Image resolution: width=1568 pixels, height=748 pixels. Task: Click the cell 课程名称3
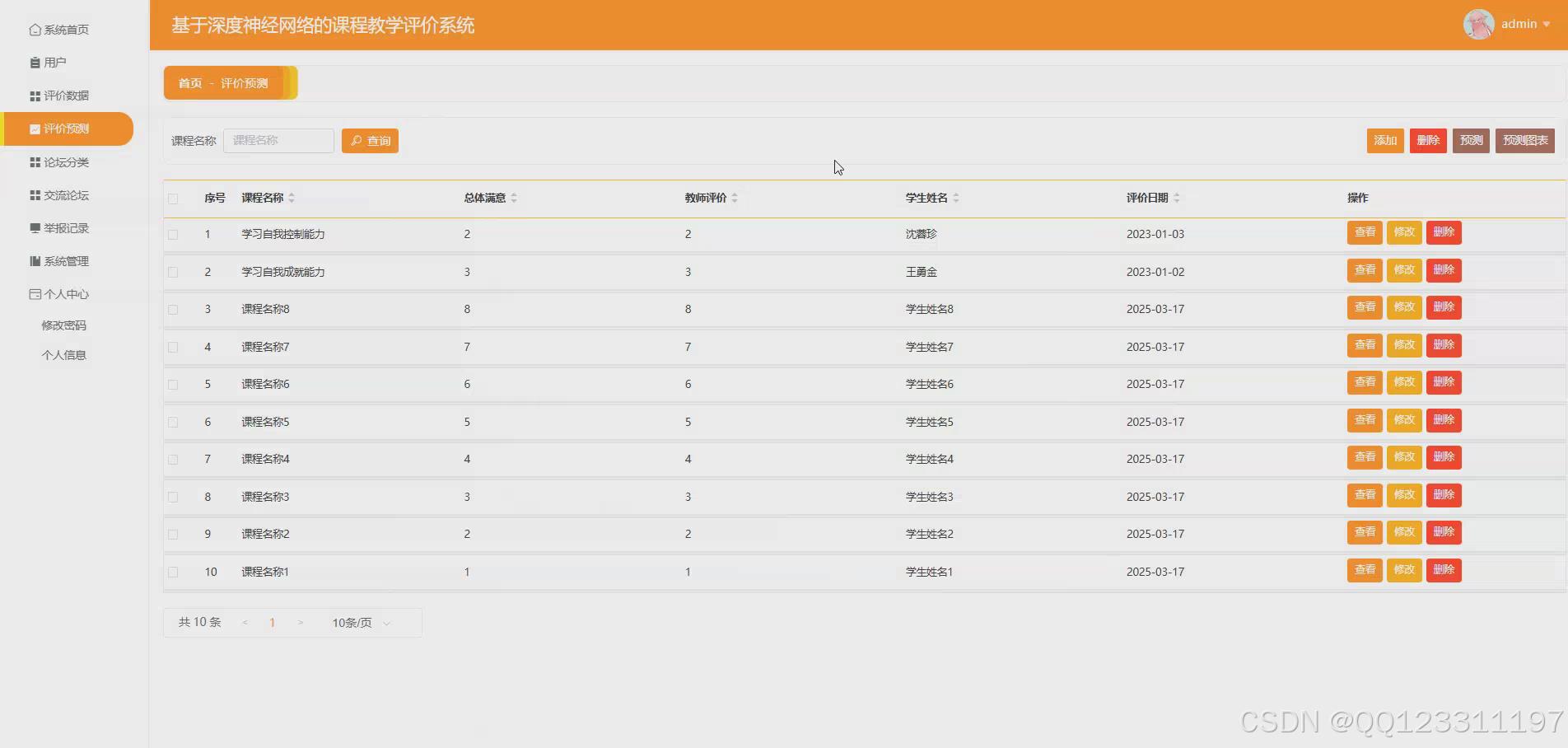click(265, 497)
